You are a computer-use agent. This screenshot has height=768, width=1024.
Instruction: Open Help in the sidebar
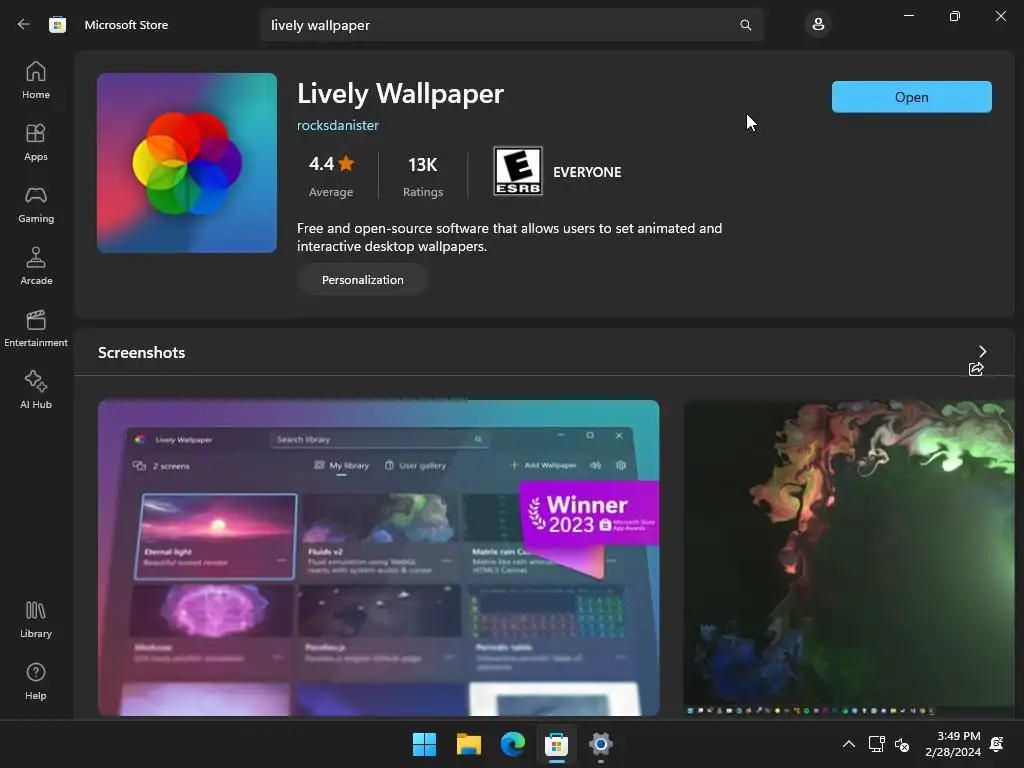(x=36, y=682)
